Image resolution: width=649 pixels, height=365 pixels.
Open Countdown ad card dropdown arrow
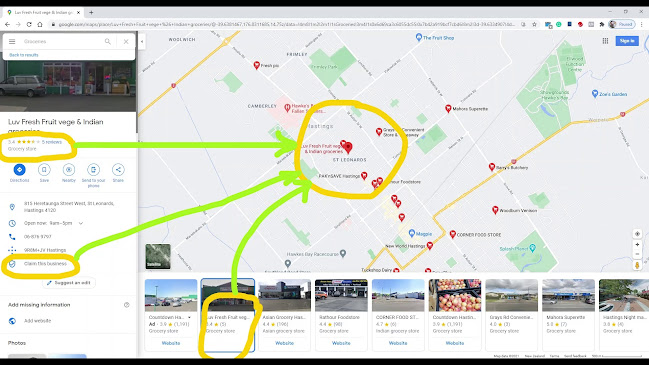(x=190, y=317)
